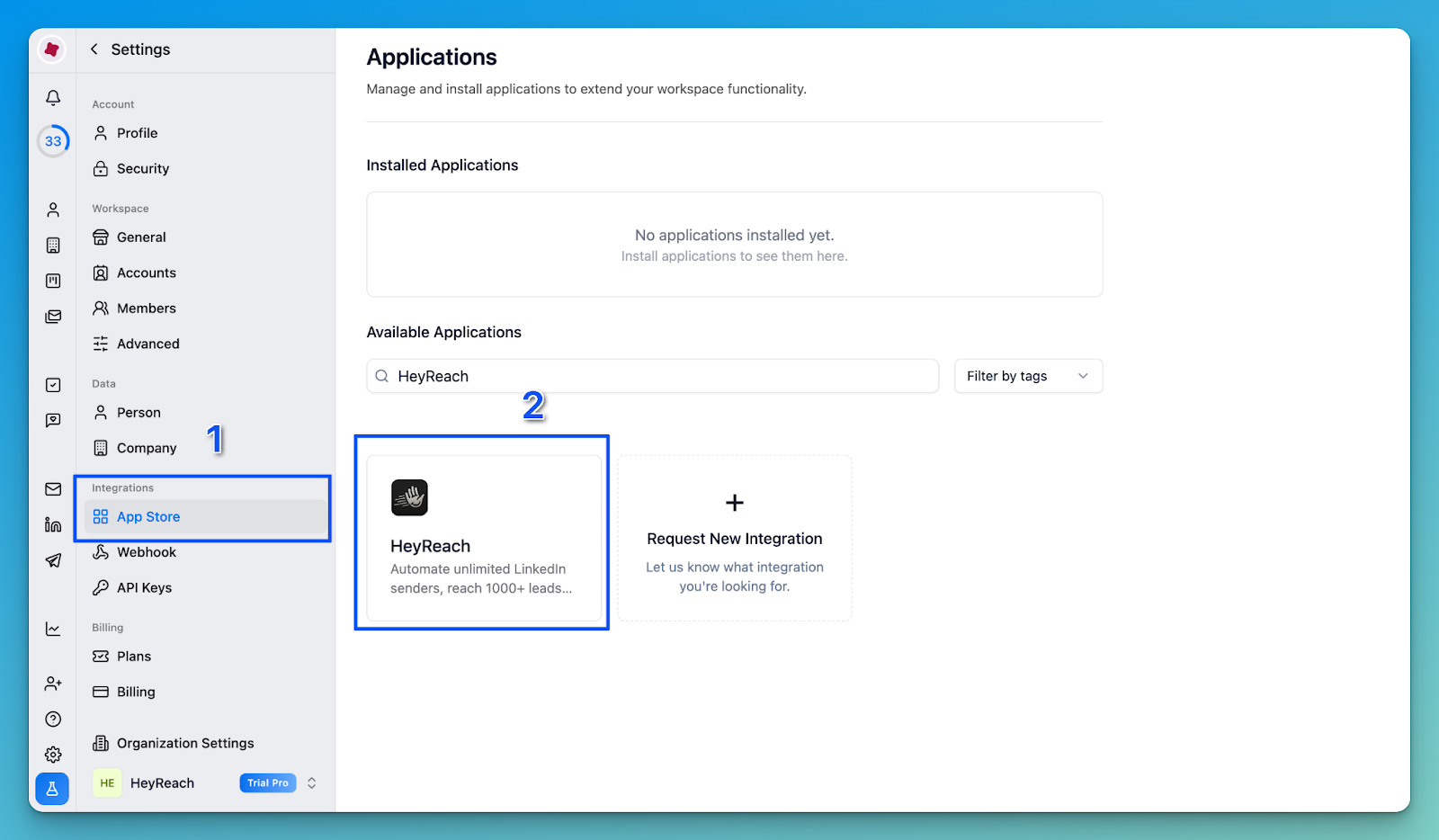Focus the HeyReach search field

653,376
